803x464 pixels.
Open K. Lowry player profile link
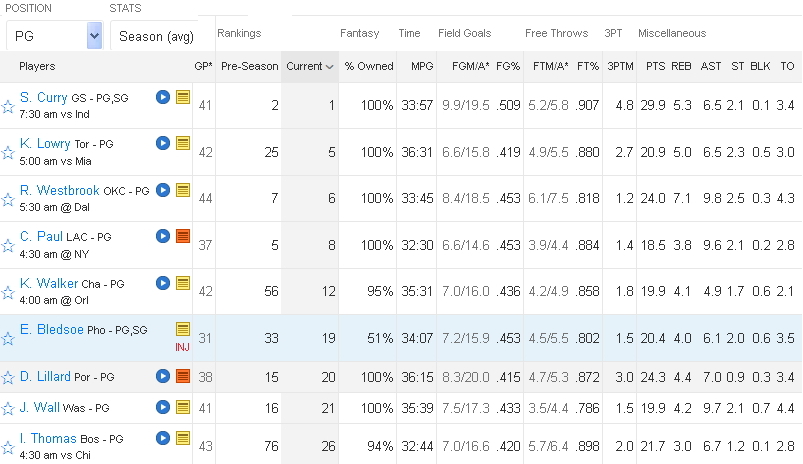click(45, 143)
